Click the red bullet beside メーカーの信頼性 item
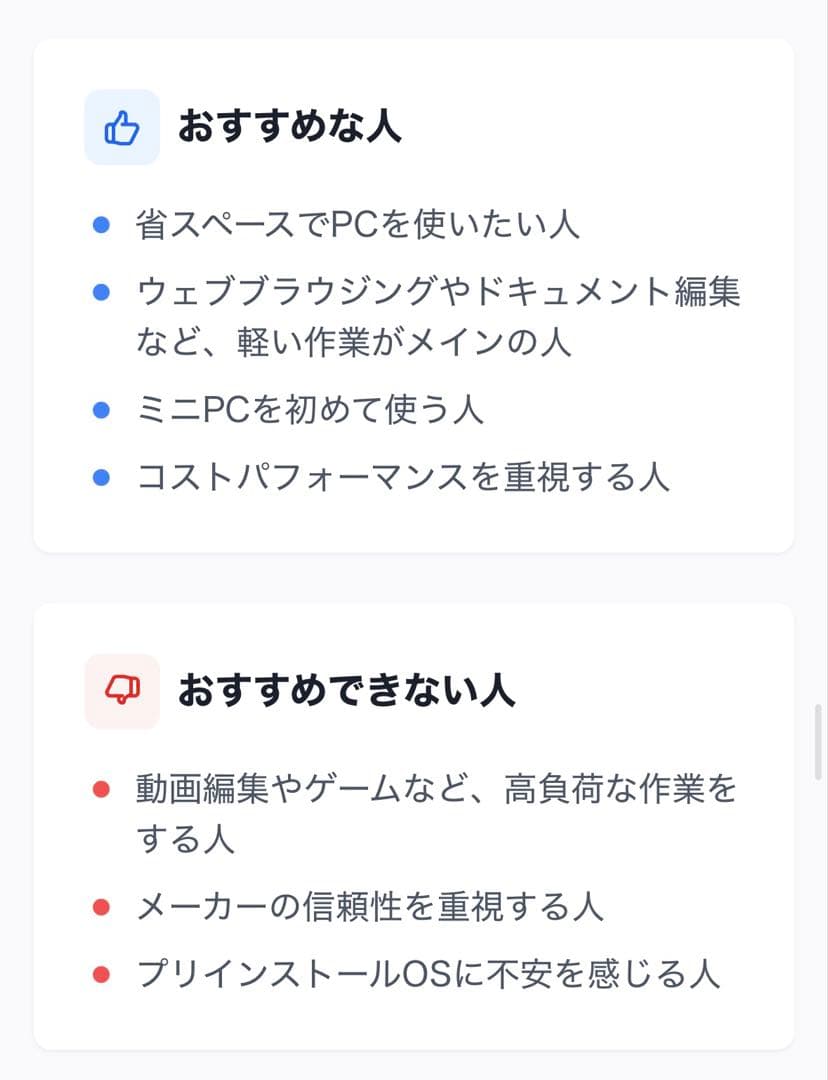This screenshot has width=828, height=1080. pyautogui.click(x=100, y=907)
